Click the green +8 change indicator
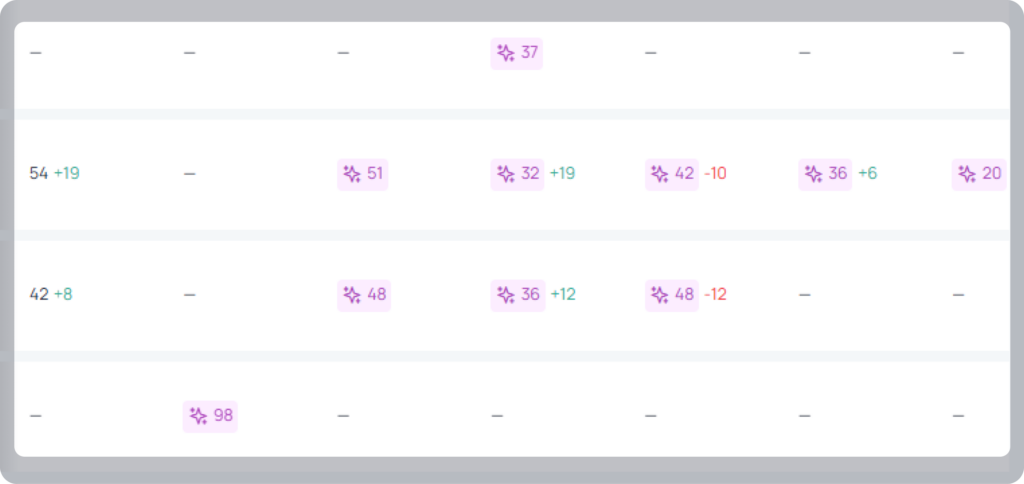 pyautogui.click(x=63, y=295)
